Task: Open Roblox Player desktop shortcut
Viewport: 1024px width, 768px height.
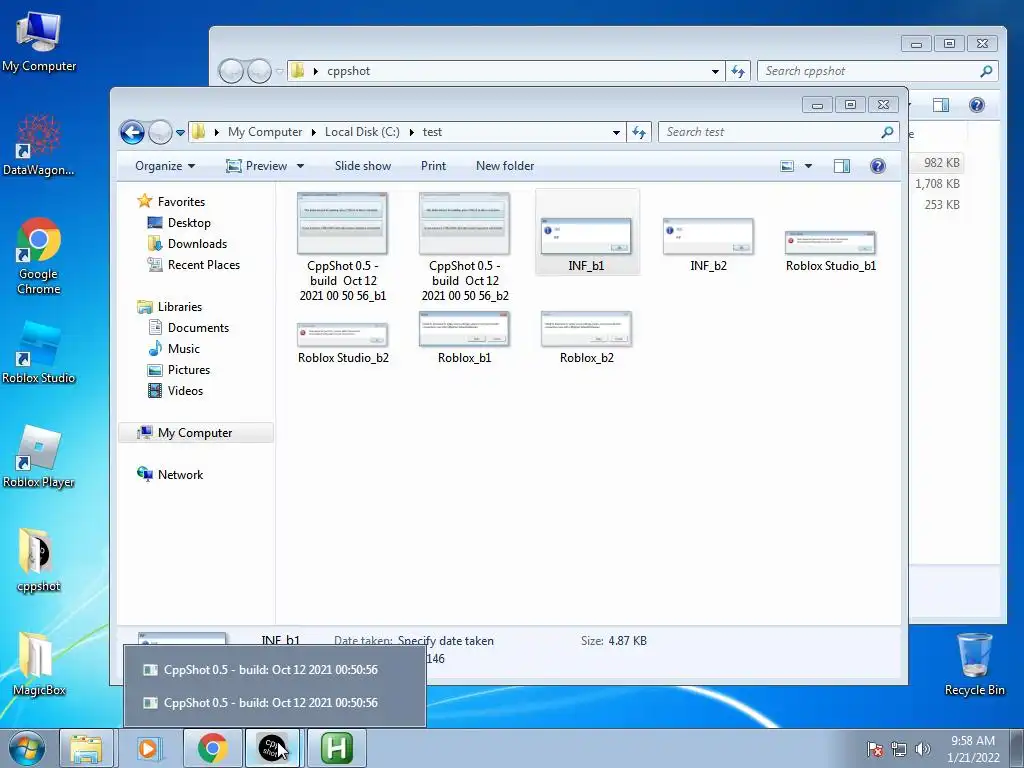Action: 39,457
